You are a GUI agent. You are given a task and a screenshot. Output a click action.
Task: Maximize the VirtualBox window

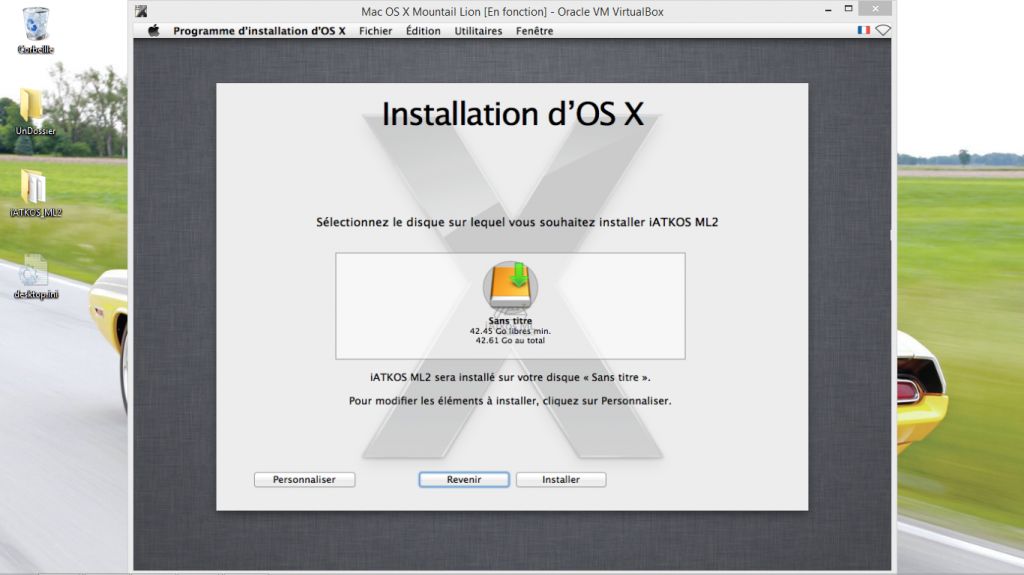point(848,11)
